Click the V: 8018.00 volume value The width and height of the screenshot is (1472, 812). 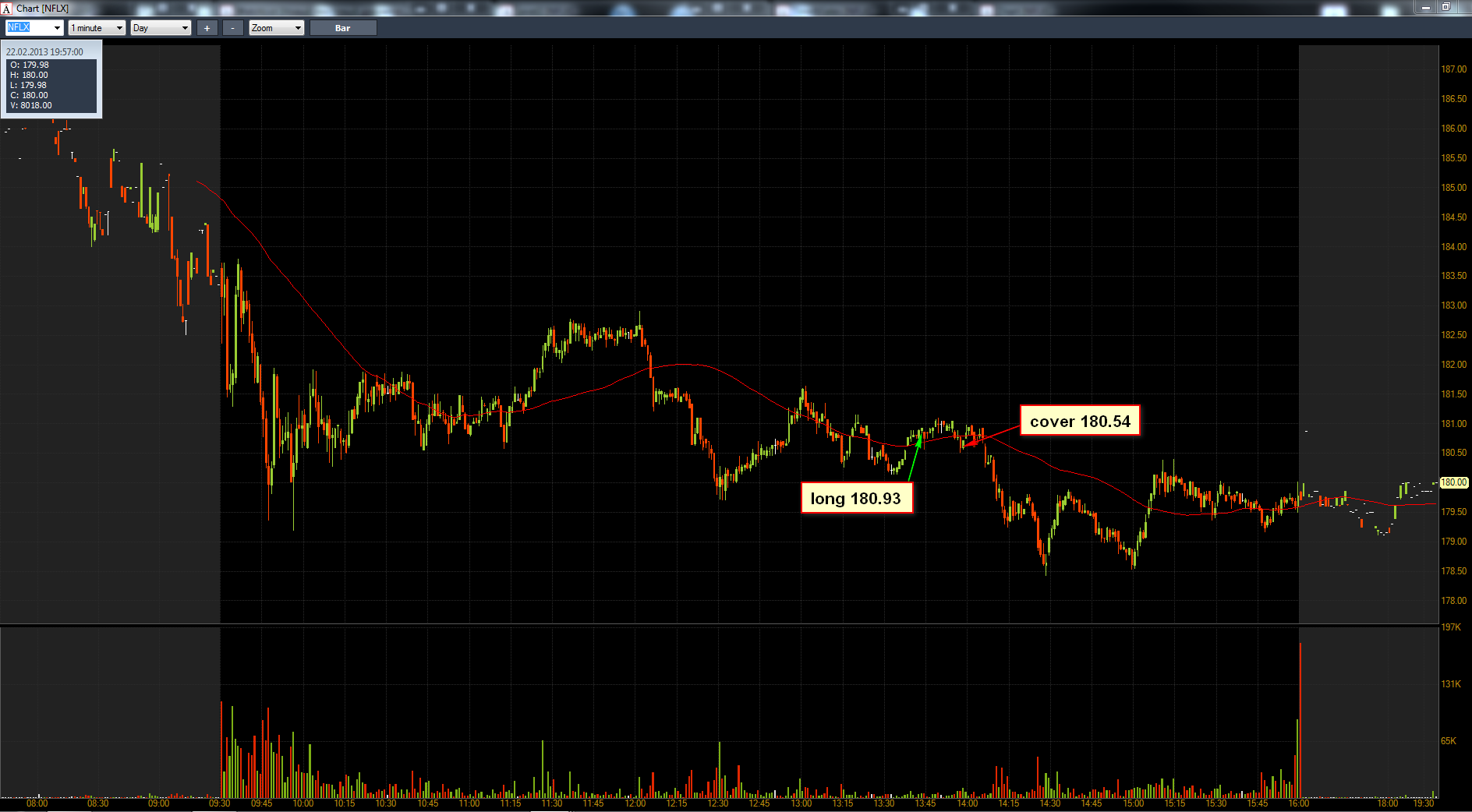click(31, 105)
